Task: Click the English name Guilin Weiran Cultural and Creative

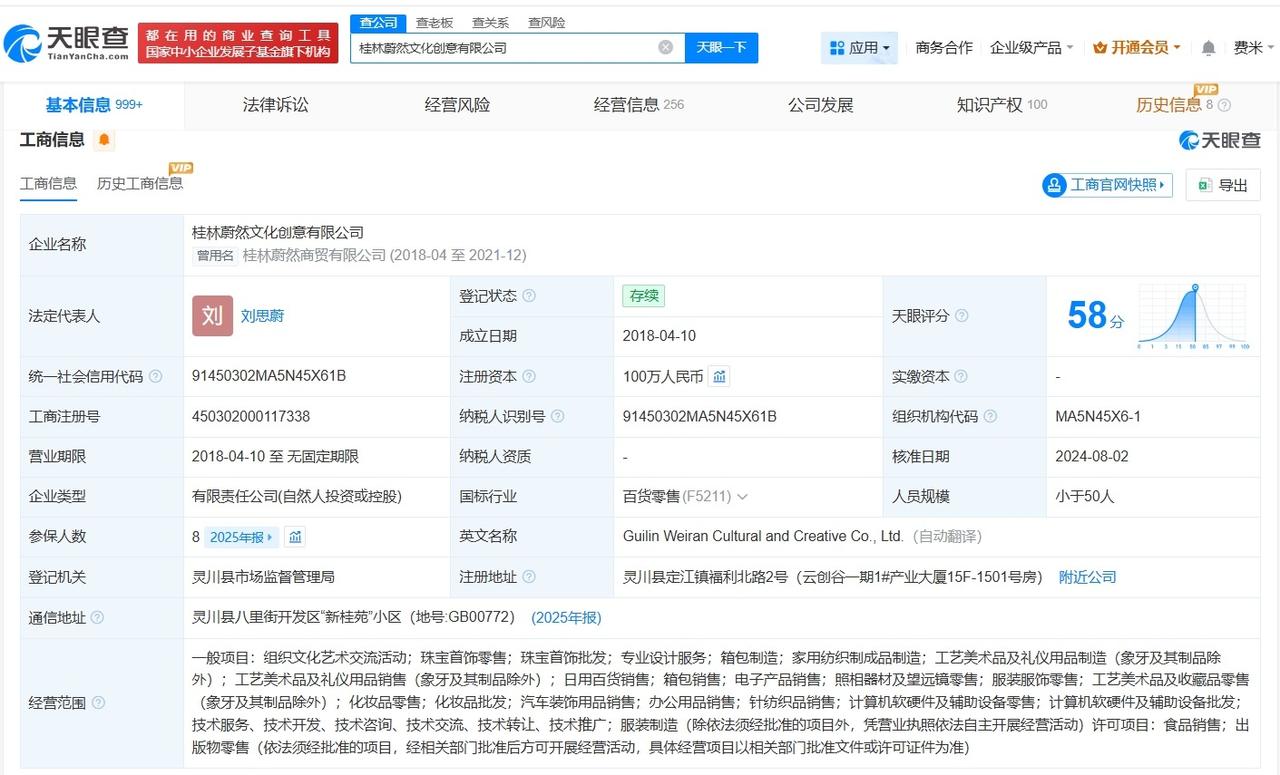Action: tap(763, 536)
